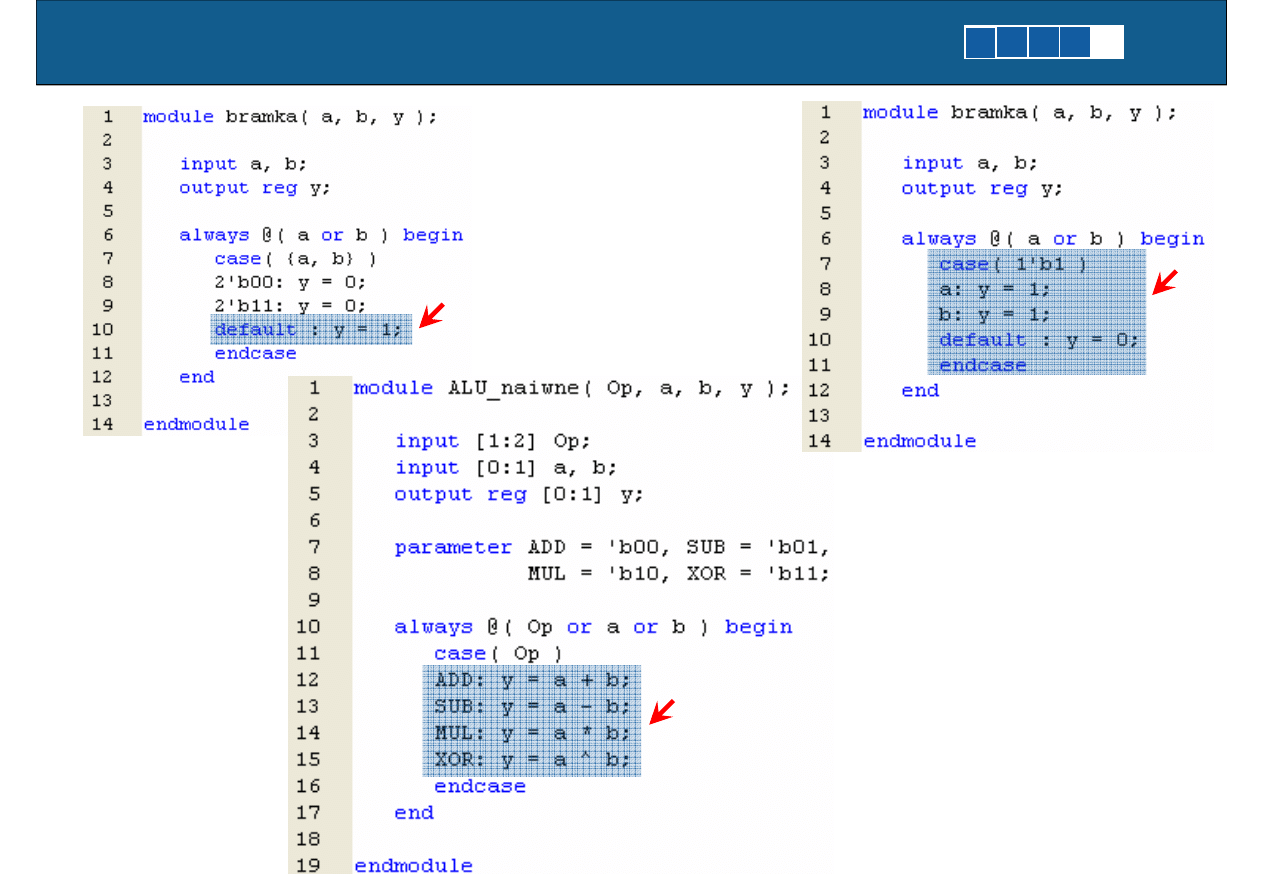Click the white square in header progress indicator
The width and height of the screenshot is (1263, 893).
[x=1107, y=43]
